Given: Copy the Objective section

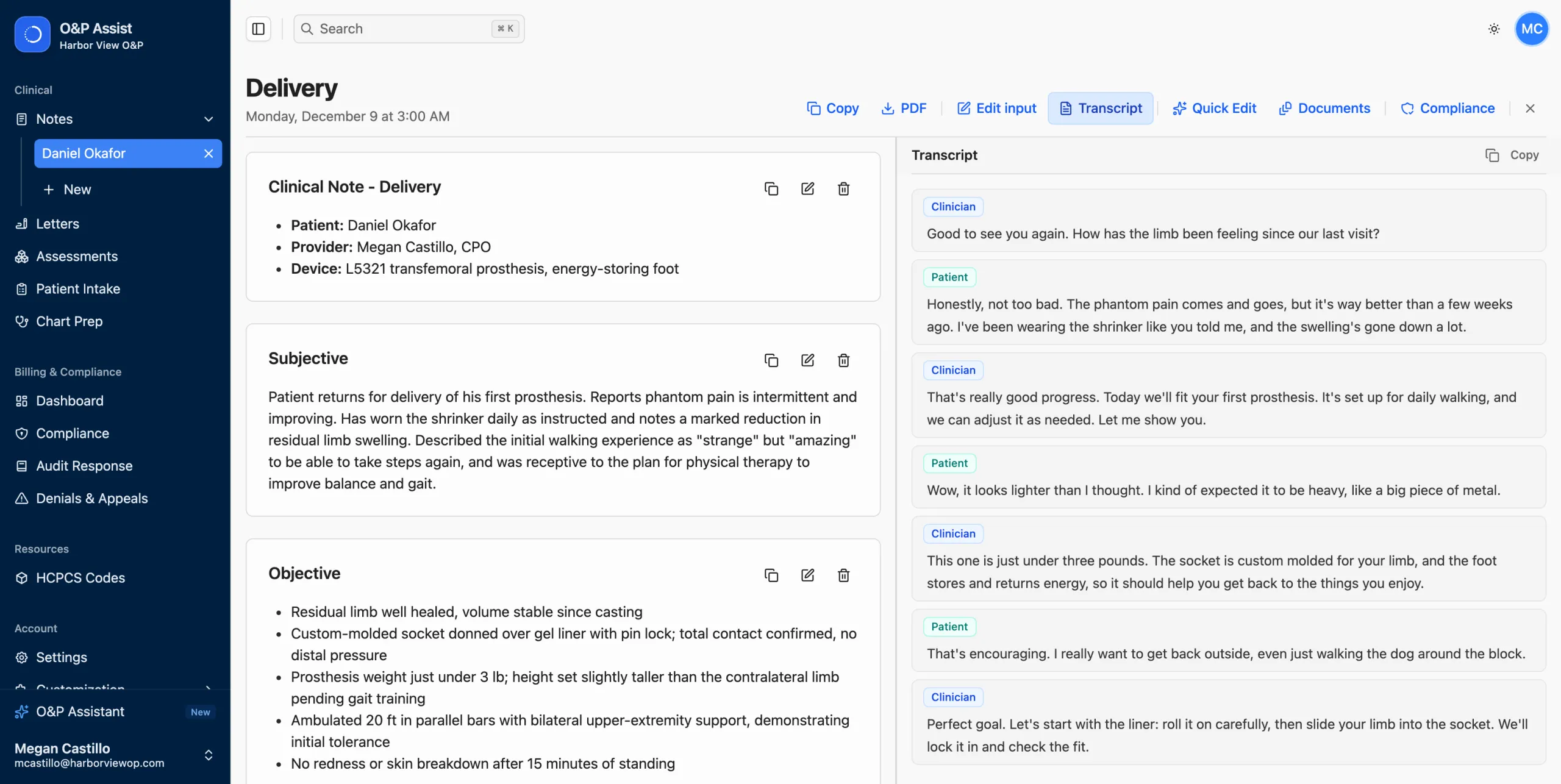Looking at the screenshot, I should [771, 575].
